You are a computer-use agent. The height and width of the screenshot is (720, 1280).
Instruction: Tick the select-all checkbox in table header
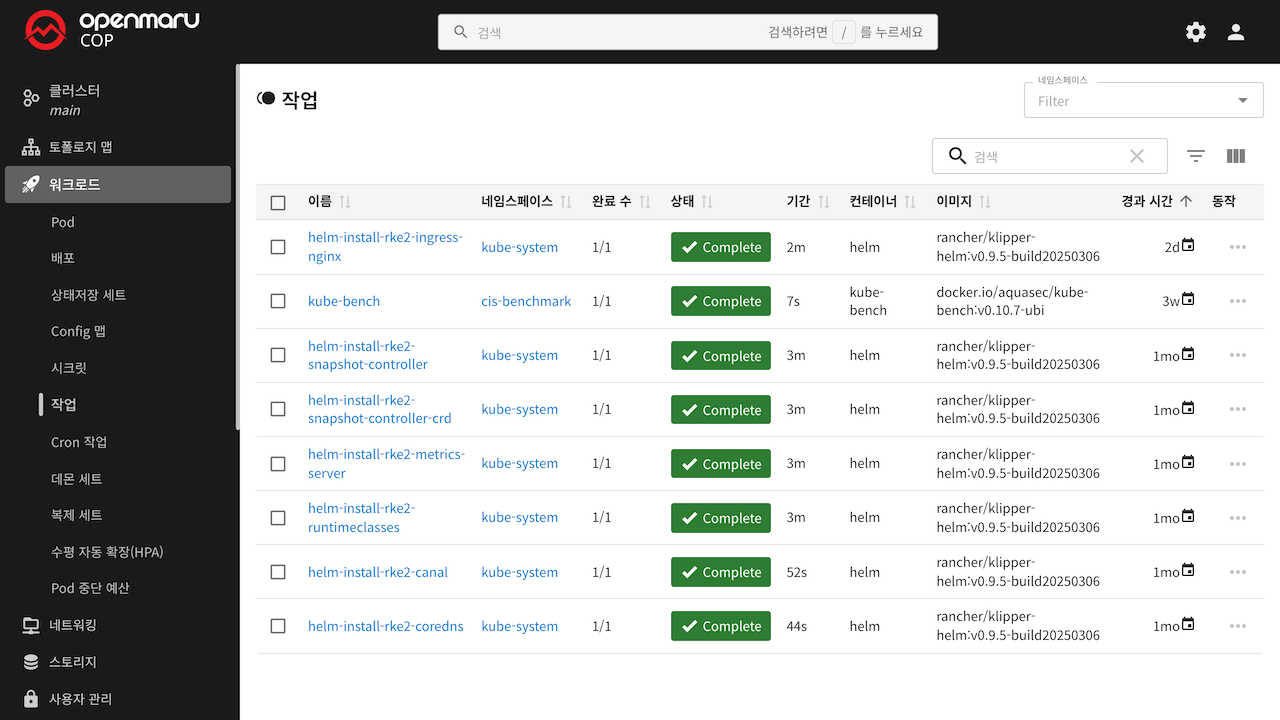[278, 202]
